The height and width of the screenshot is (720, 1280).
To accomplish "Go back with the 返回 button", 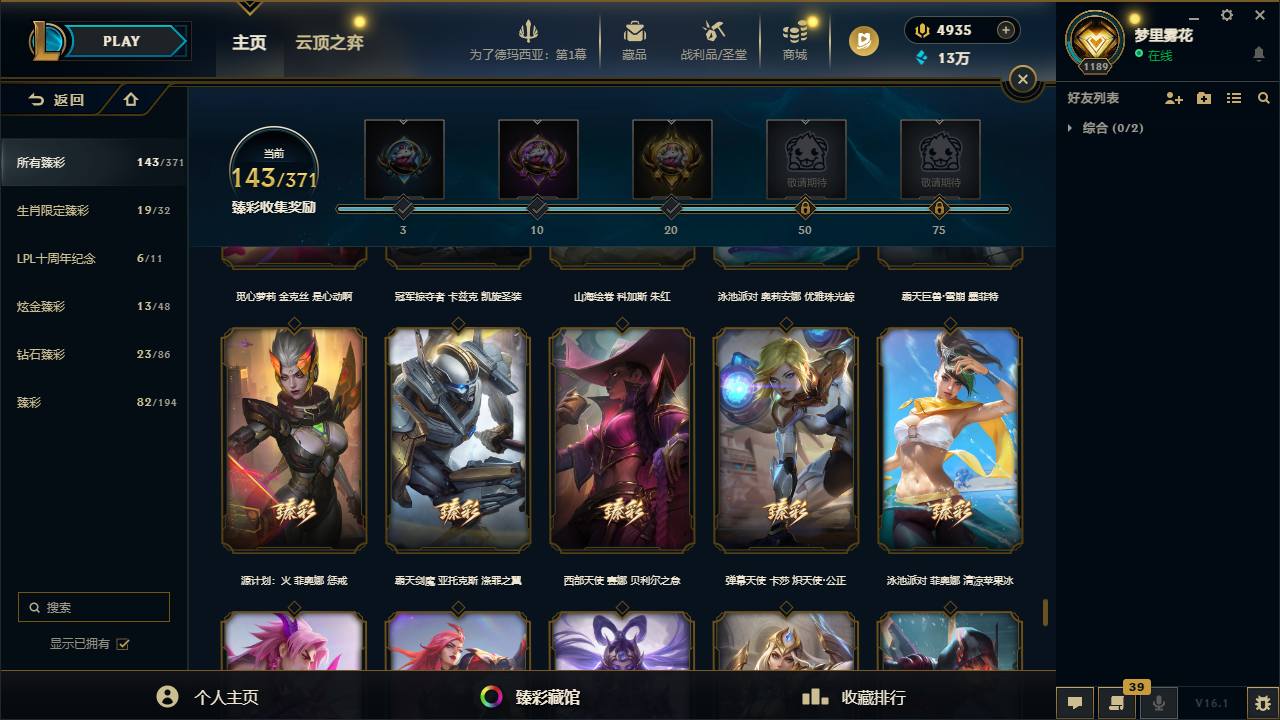I will pos(57,99).
